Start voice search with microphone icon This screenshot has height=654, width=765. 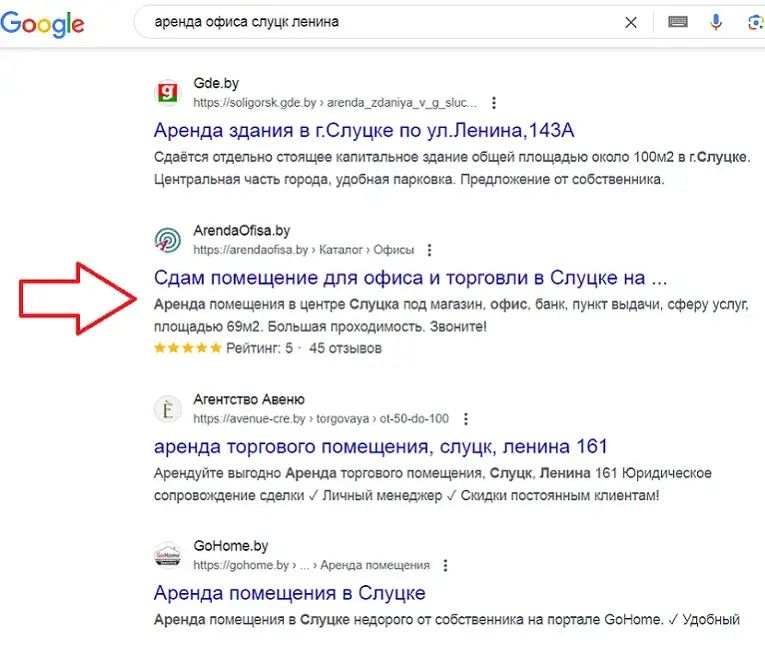(716, 22)
